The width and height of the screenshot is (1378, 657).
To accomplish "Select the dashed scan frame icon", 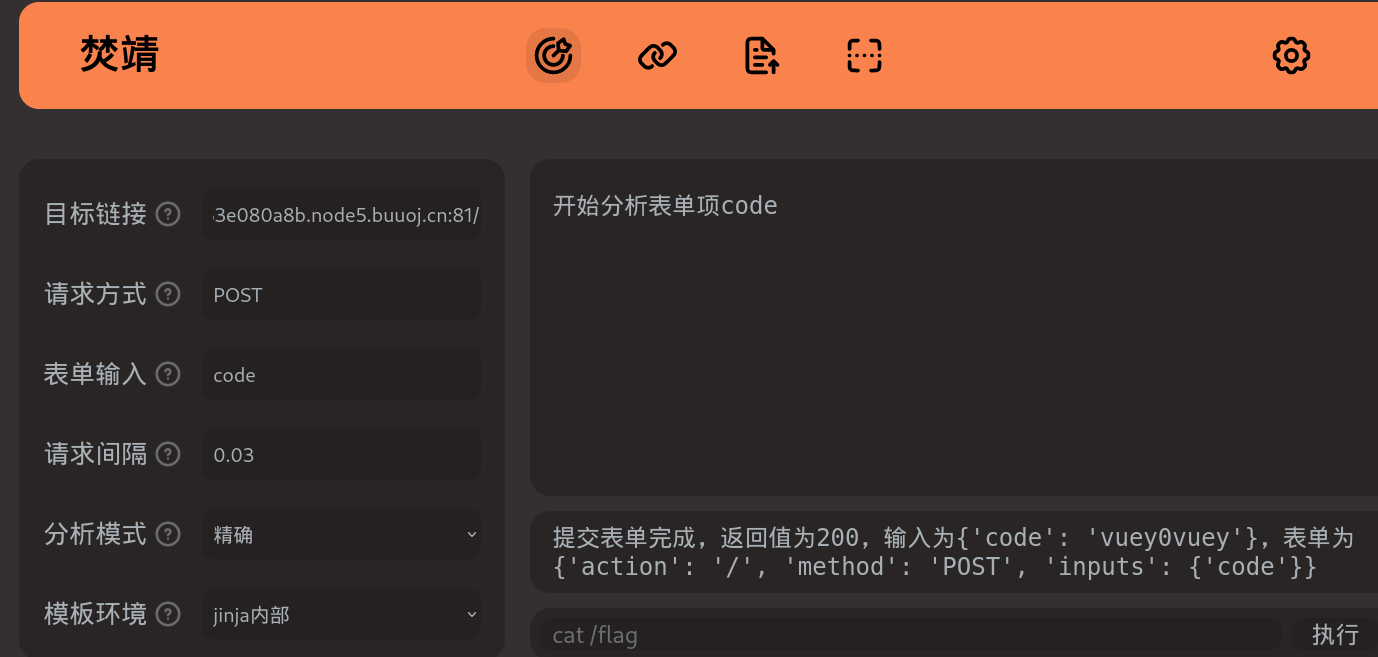I will point(864,55).
